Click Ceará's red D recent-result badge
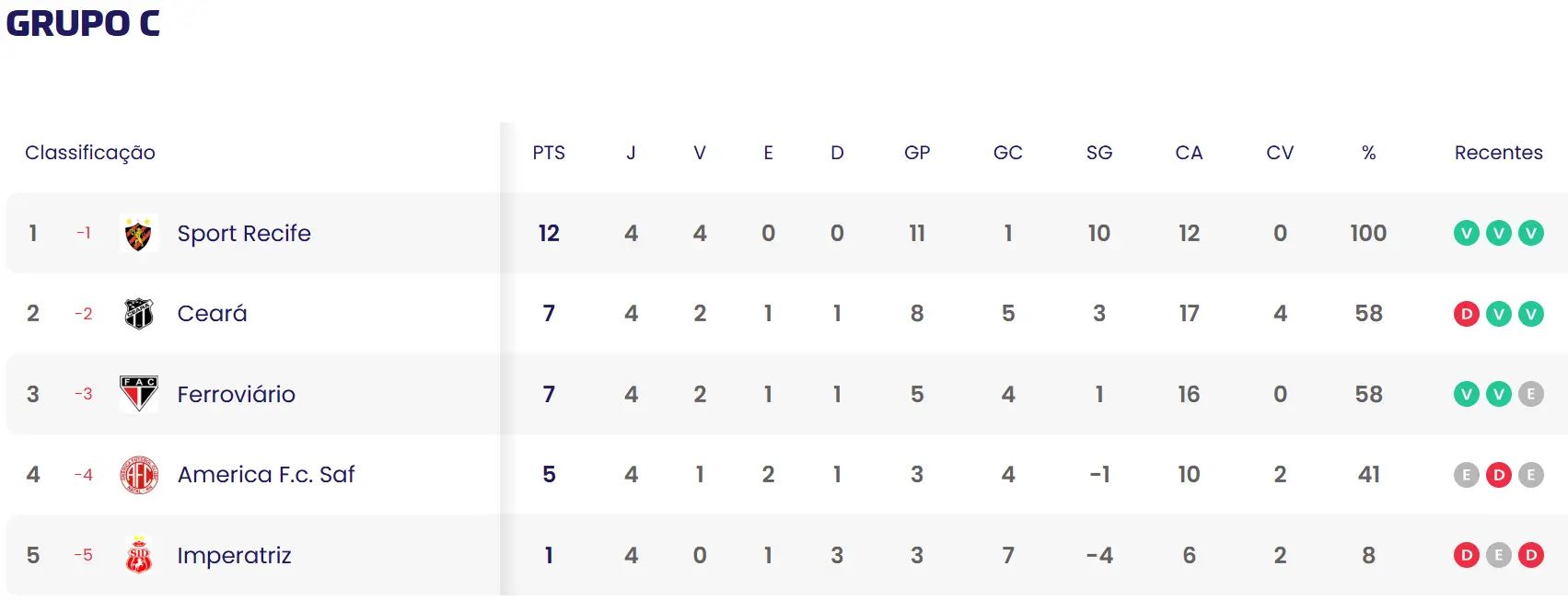Screen dimensions: 1568x601 click(x=1466, y=314)
